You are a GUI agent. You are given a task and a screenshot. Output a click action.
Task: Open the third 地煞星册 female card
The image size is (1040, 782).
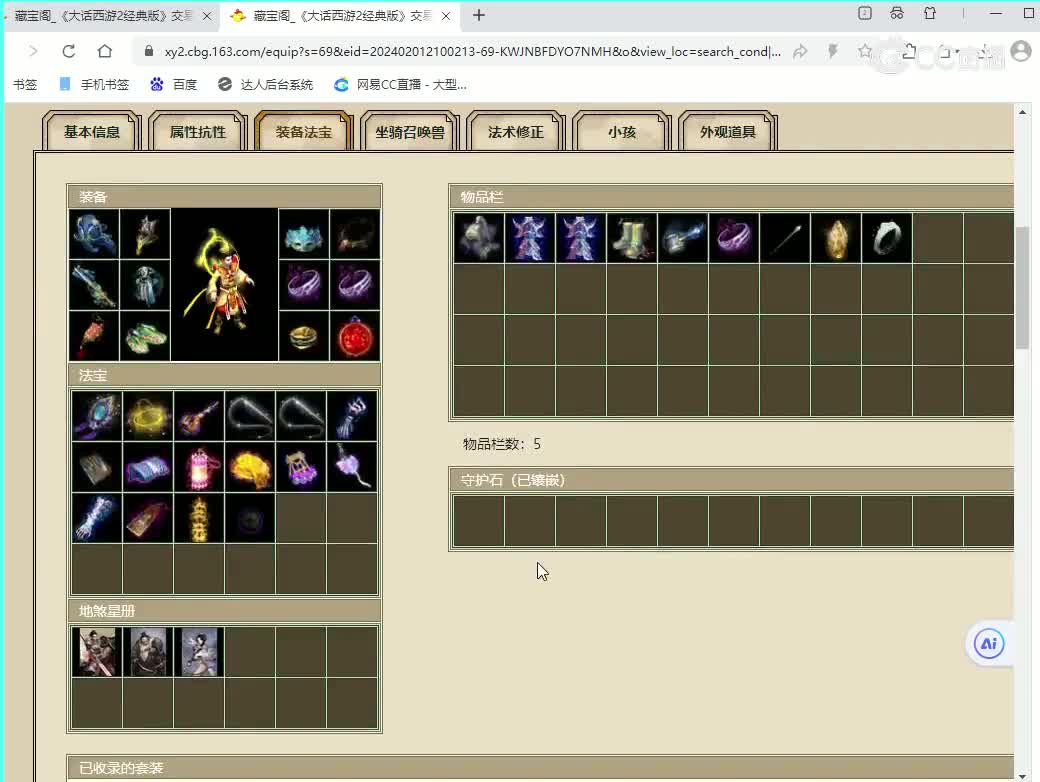(x=199, y=651)
